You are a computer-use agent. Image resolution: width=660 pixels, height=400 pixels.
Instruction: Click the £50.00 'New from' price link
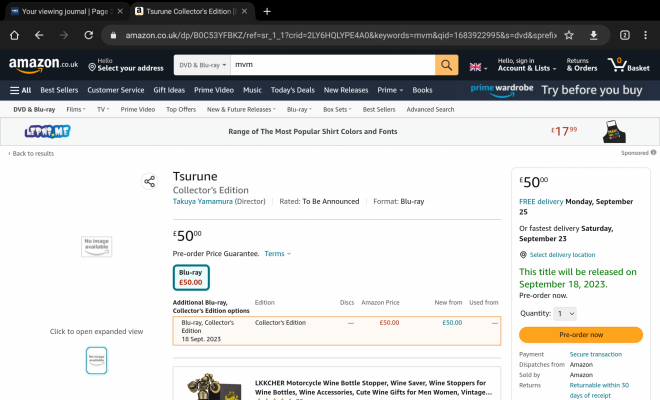coord(452,323)
